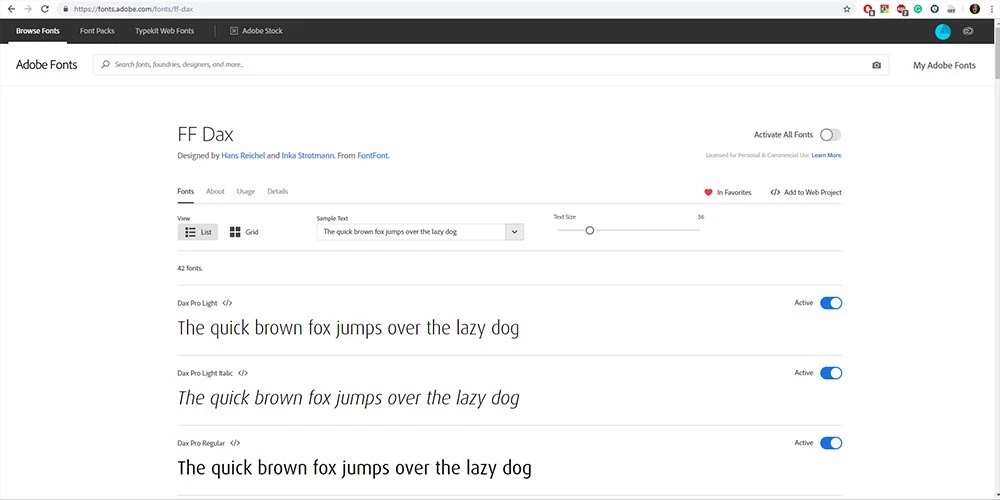Open Font Packs in top navigation
The height and width of the screenshot is (500, 1000).
pos(97,31)
